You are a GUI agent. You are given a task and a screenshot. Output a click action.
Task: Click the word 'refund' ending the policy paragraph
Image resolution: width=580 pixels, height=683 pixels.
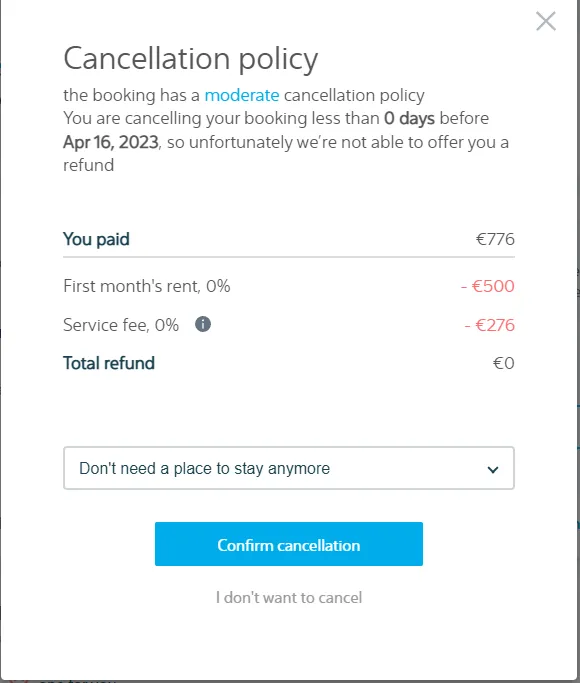pos(89,165)
